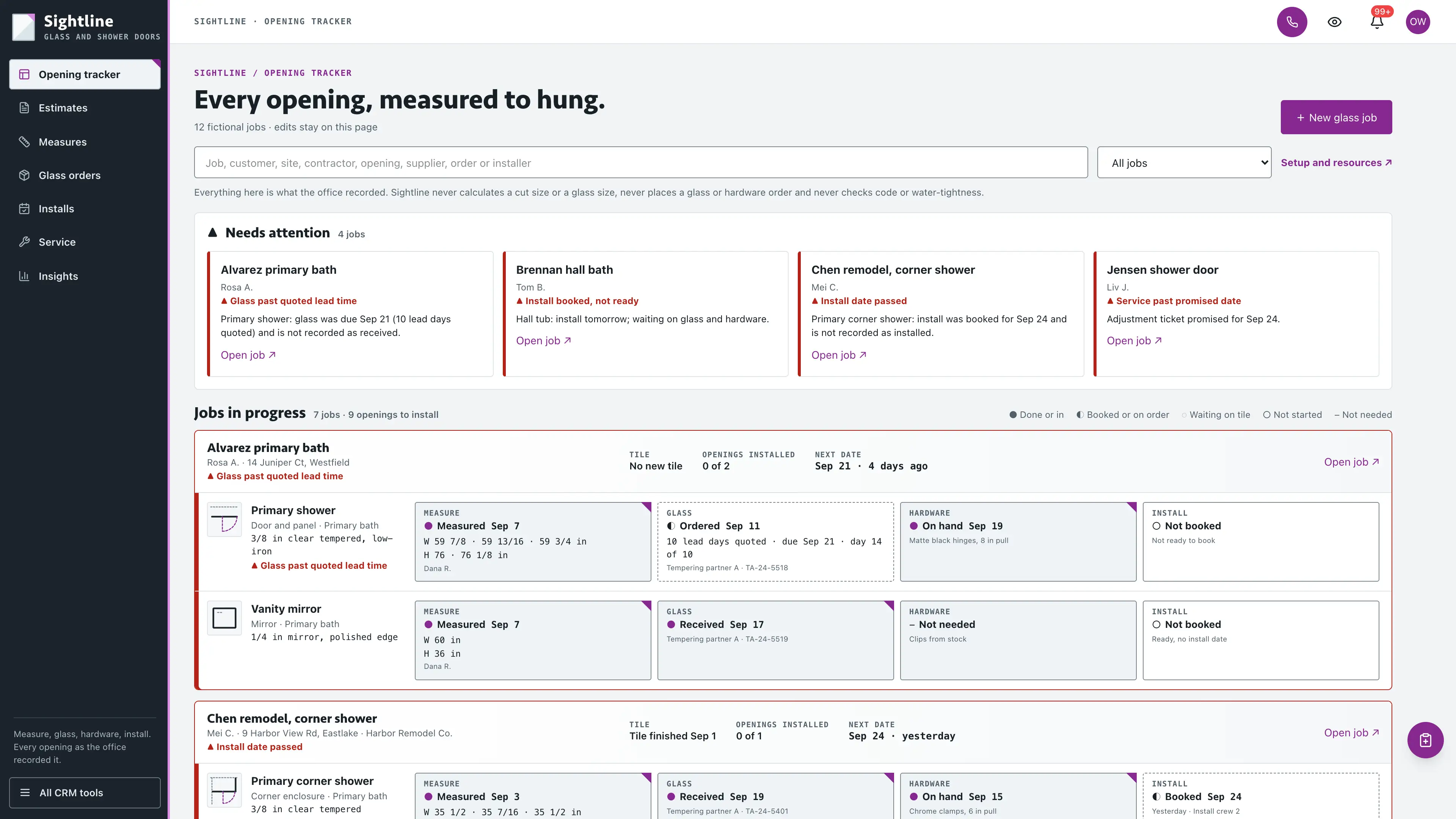This screenshot has width=1456, height=819.
Task: Expand the Glass Ordered Sep 11 stage card
Action: (x=775, y=541)
